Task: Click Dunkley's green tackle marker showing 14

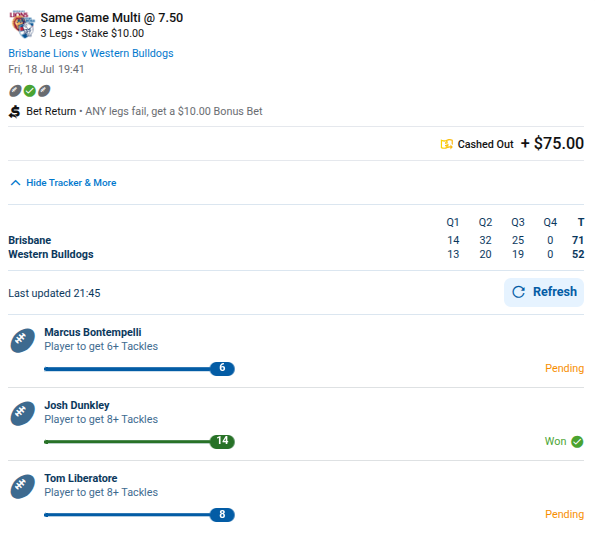Action: click(x=222, y=442)
